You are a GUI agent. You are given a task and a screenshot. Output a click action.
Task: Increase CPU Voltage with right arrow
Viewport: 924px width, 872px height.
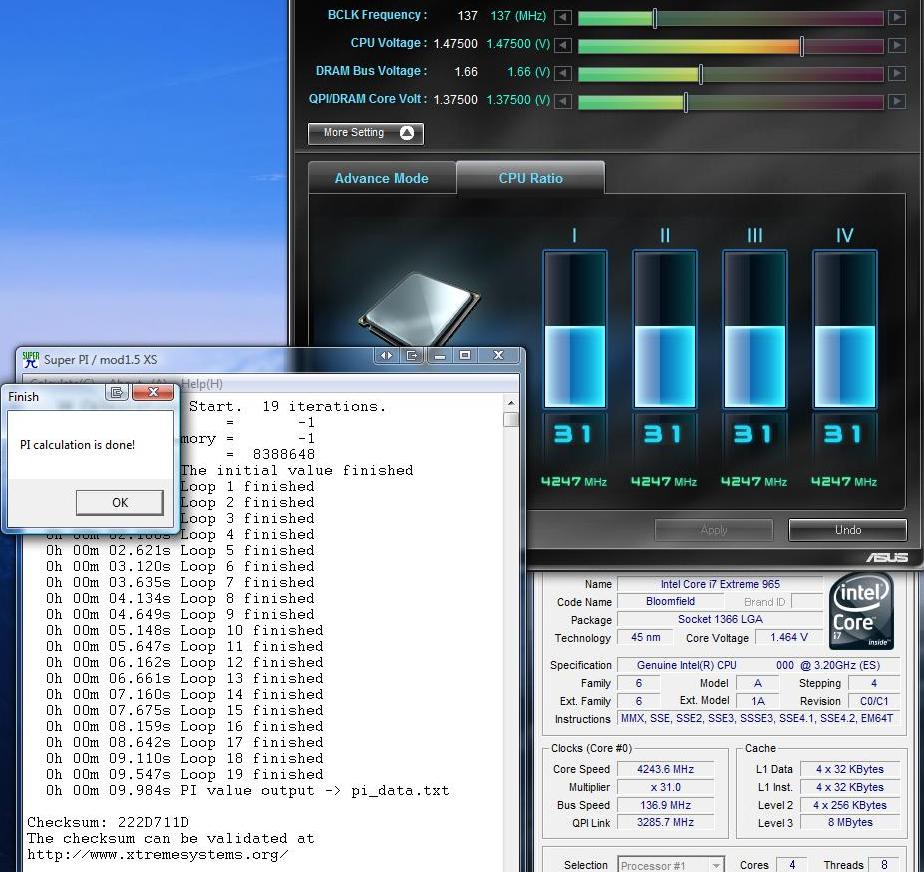pyautogui.click(x=896, y=45)
